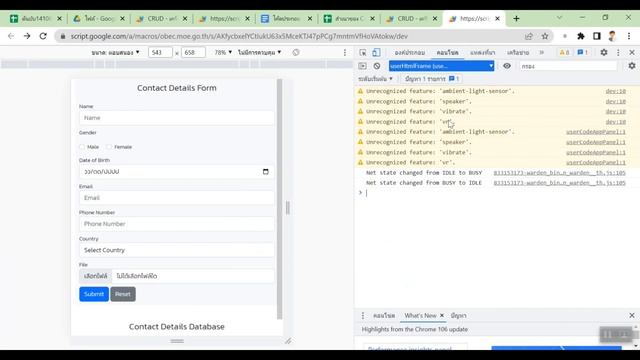Clear console with the ban icon

377,66
